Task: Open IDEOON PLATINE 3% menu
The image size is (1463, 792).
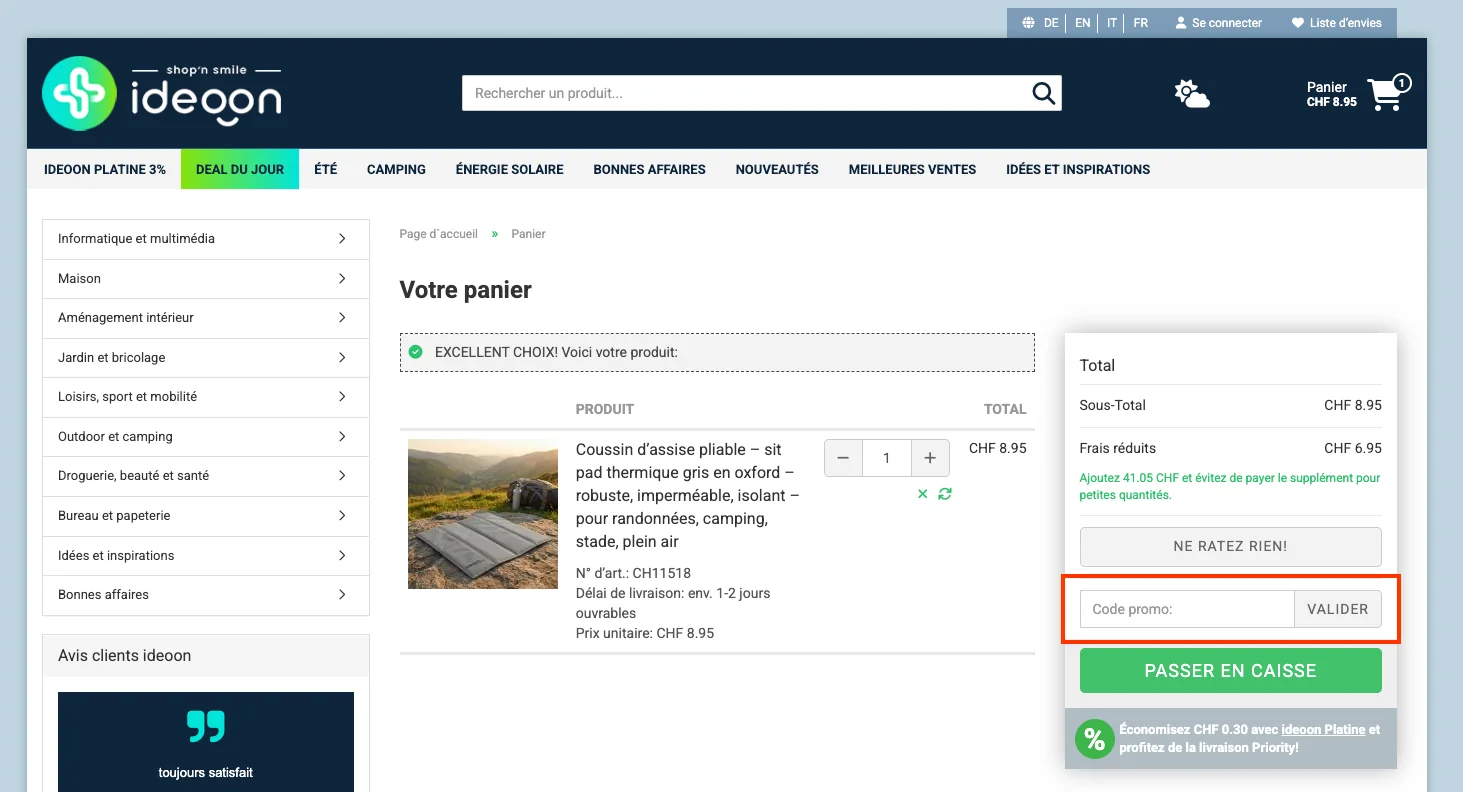Action: (105, 169)
